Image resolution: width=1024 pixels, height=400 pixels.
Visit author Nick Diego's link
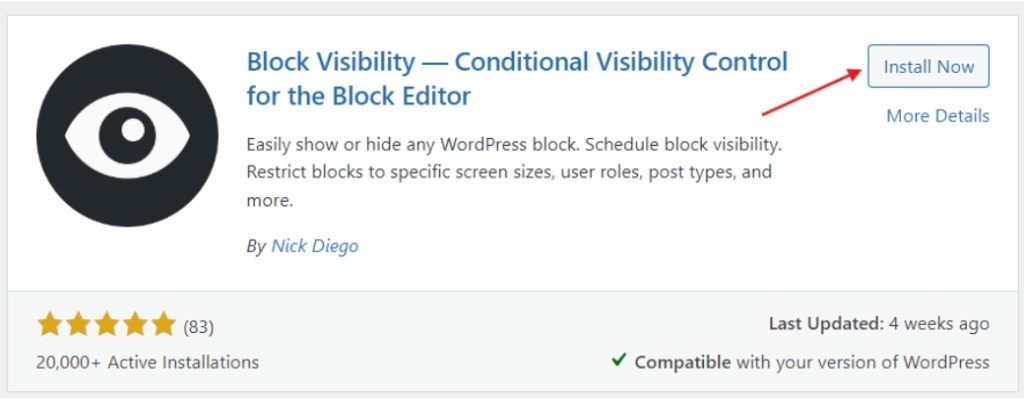coord(314,246)
